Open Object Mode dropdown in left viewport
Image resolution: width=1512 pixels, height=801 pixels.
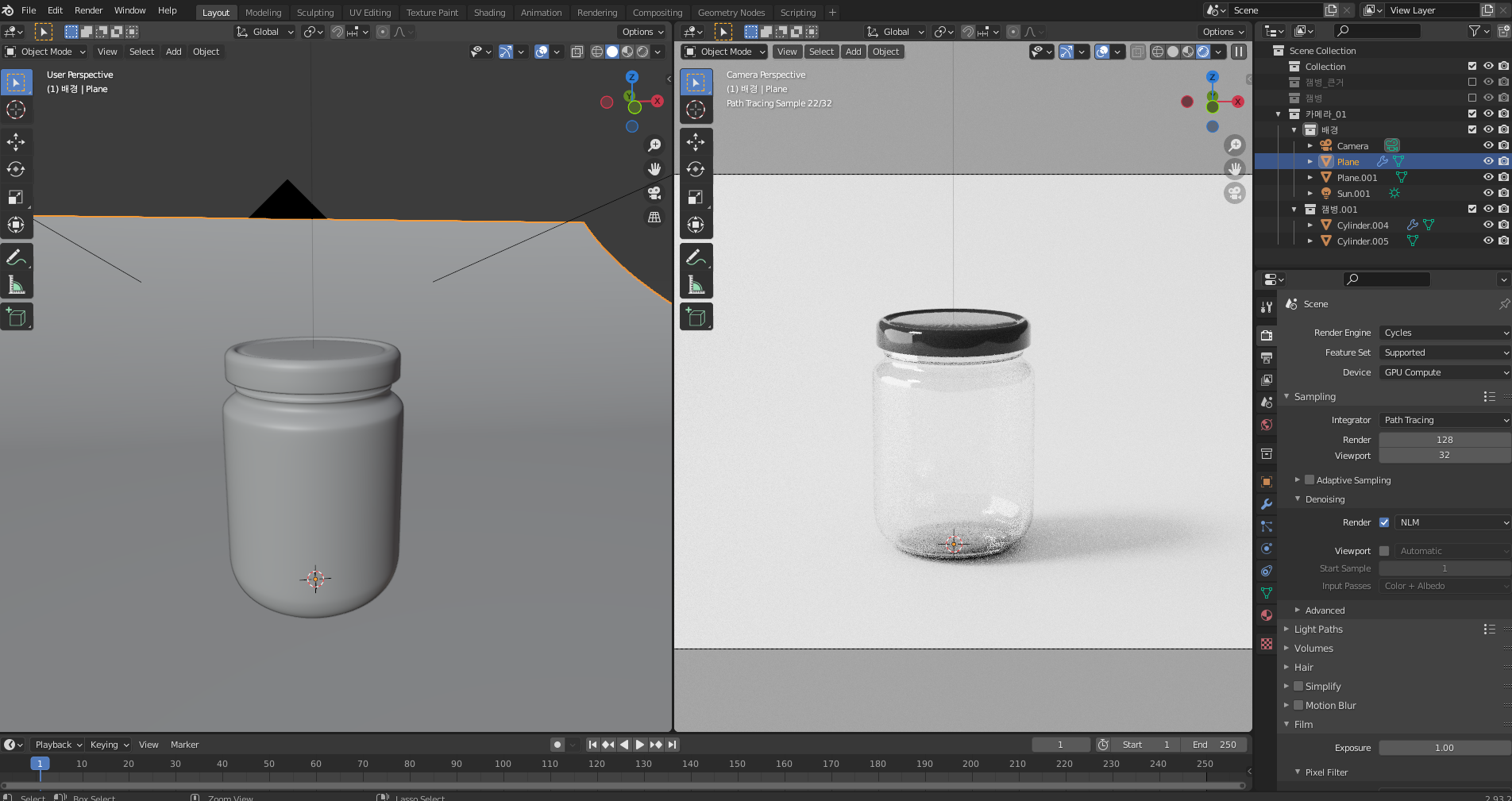(x=44, y=52)
